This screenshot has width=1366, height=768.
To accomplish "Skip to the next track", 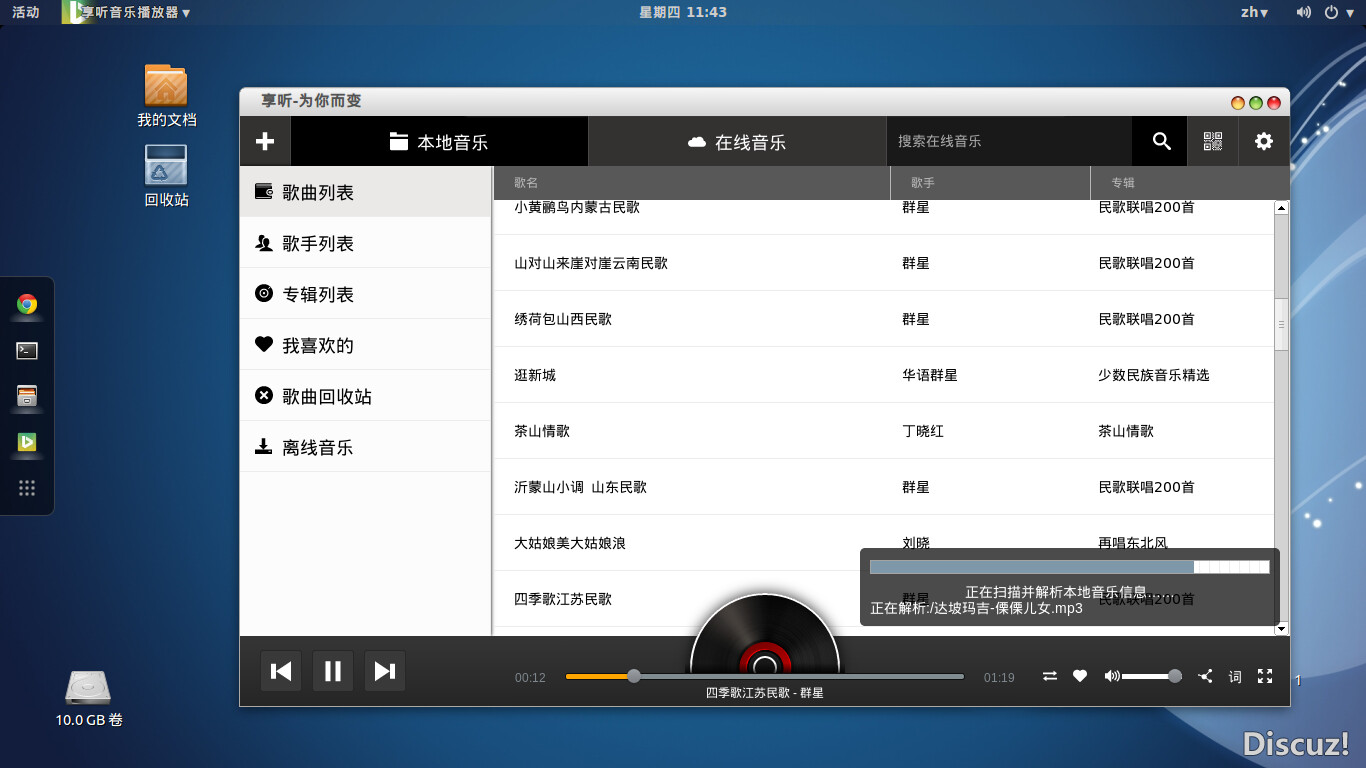I will click(385, 671).
